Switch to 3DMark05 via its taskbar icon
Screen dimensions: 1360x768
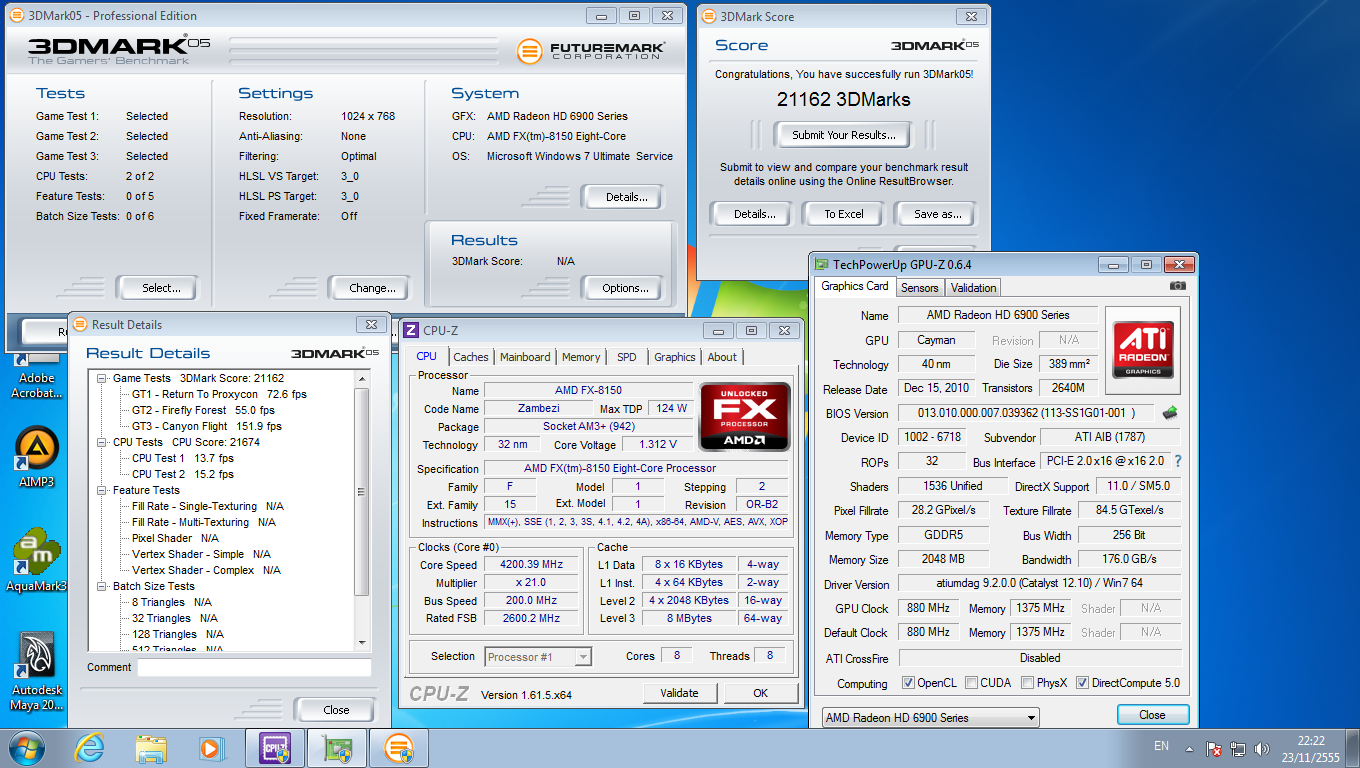(399, 748)
